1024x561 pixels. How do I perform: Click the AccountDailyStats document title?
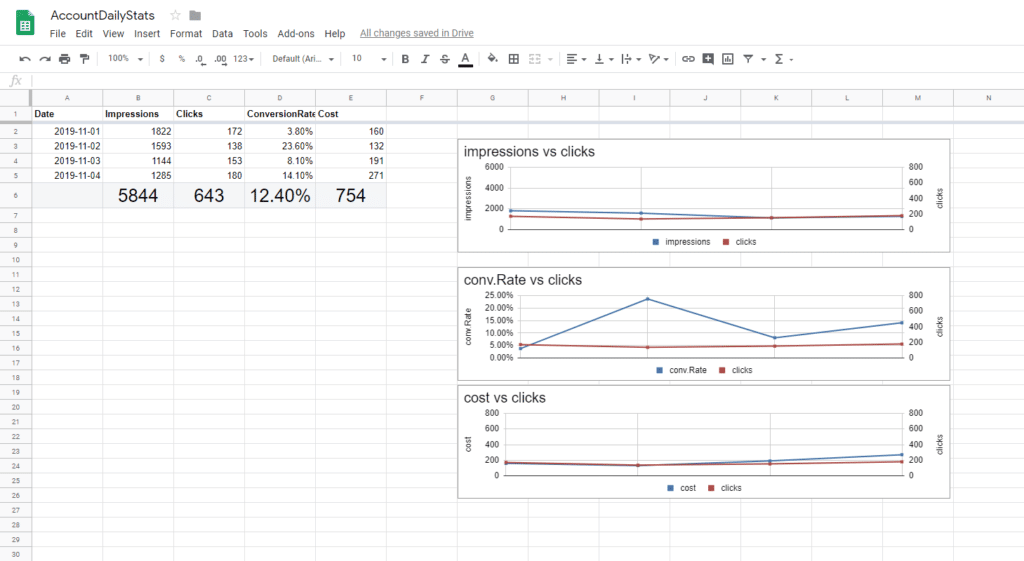(103, 15)
